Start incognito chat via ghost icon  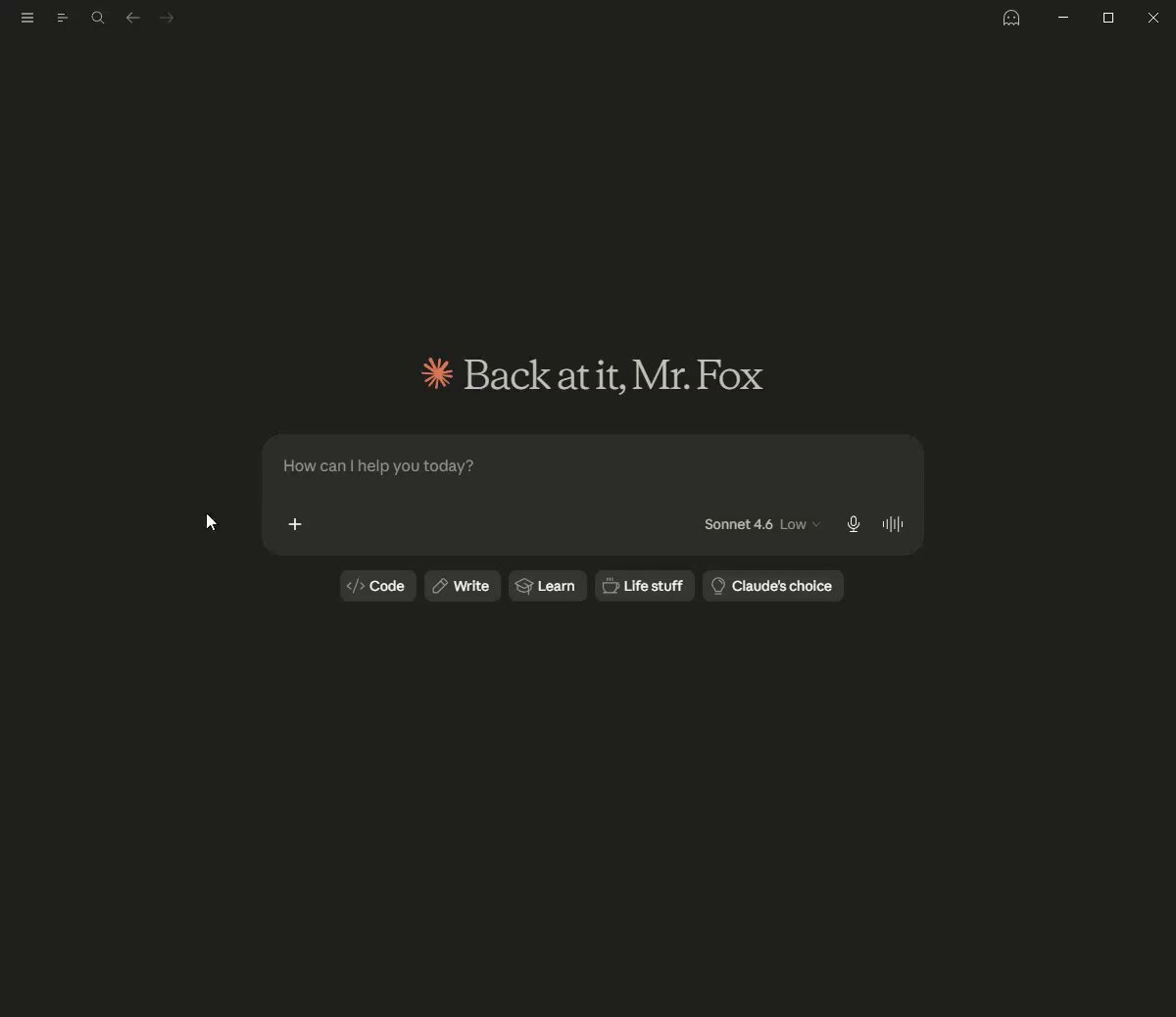click(1011, 18)
